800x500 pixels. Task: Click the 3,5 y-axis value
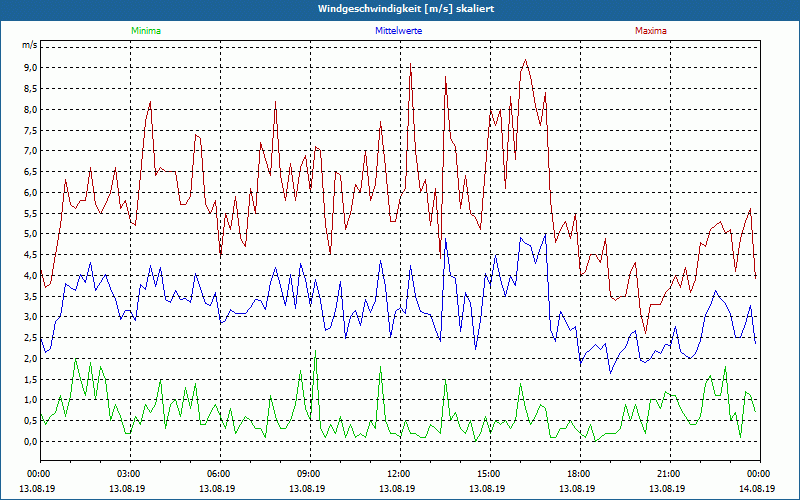coord(31,296)
